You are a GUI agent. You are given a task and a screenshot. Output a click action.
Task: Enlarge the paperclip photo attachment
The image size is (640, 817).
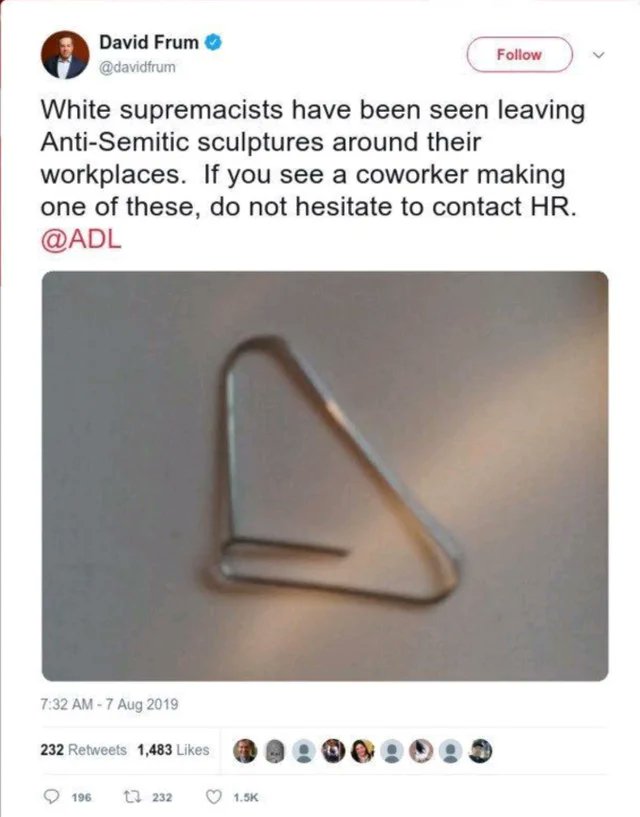[325, 476]
